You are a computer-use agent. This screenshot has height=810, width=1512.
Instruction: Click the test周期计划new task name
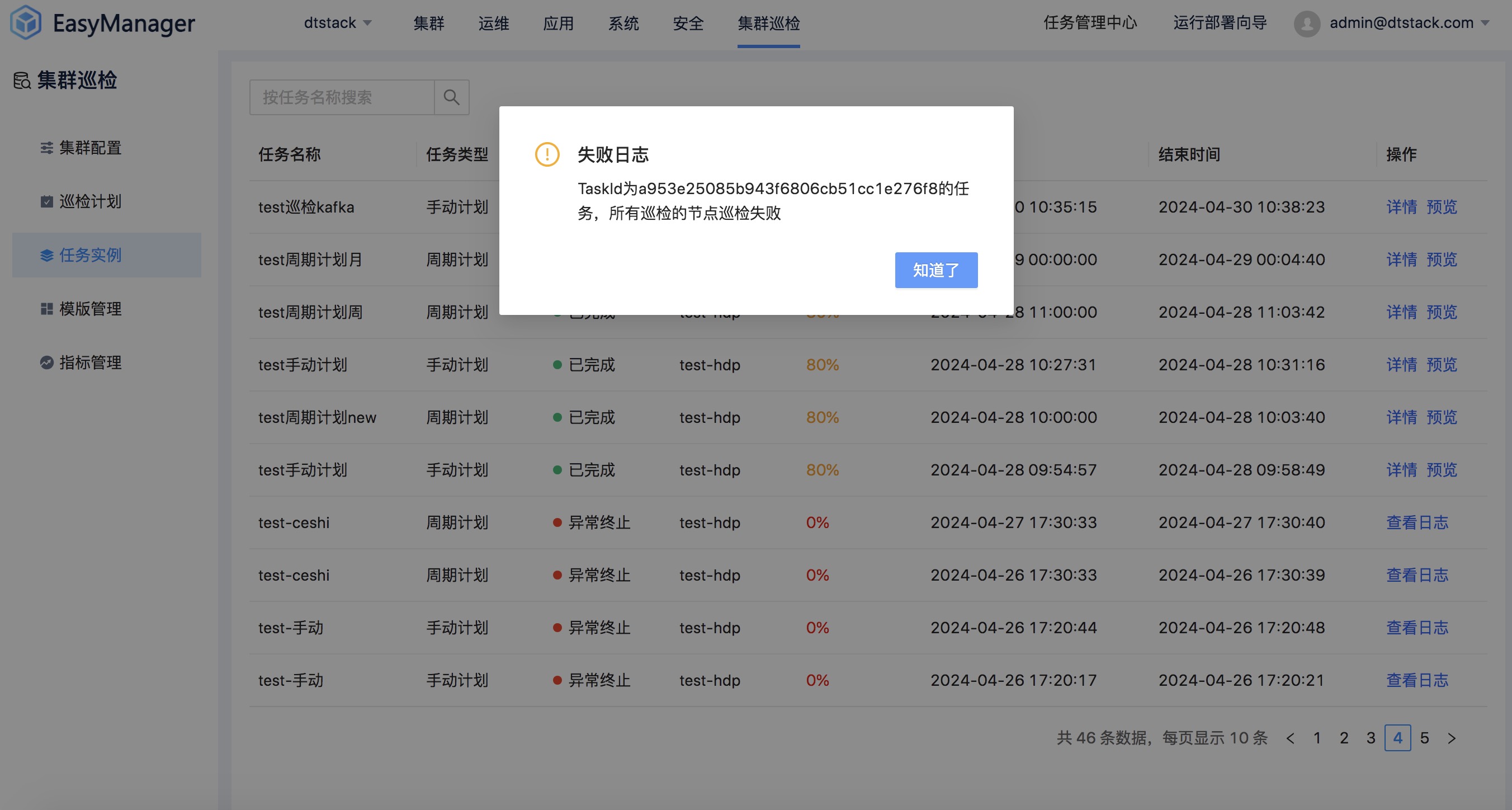coord(318,417)
